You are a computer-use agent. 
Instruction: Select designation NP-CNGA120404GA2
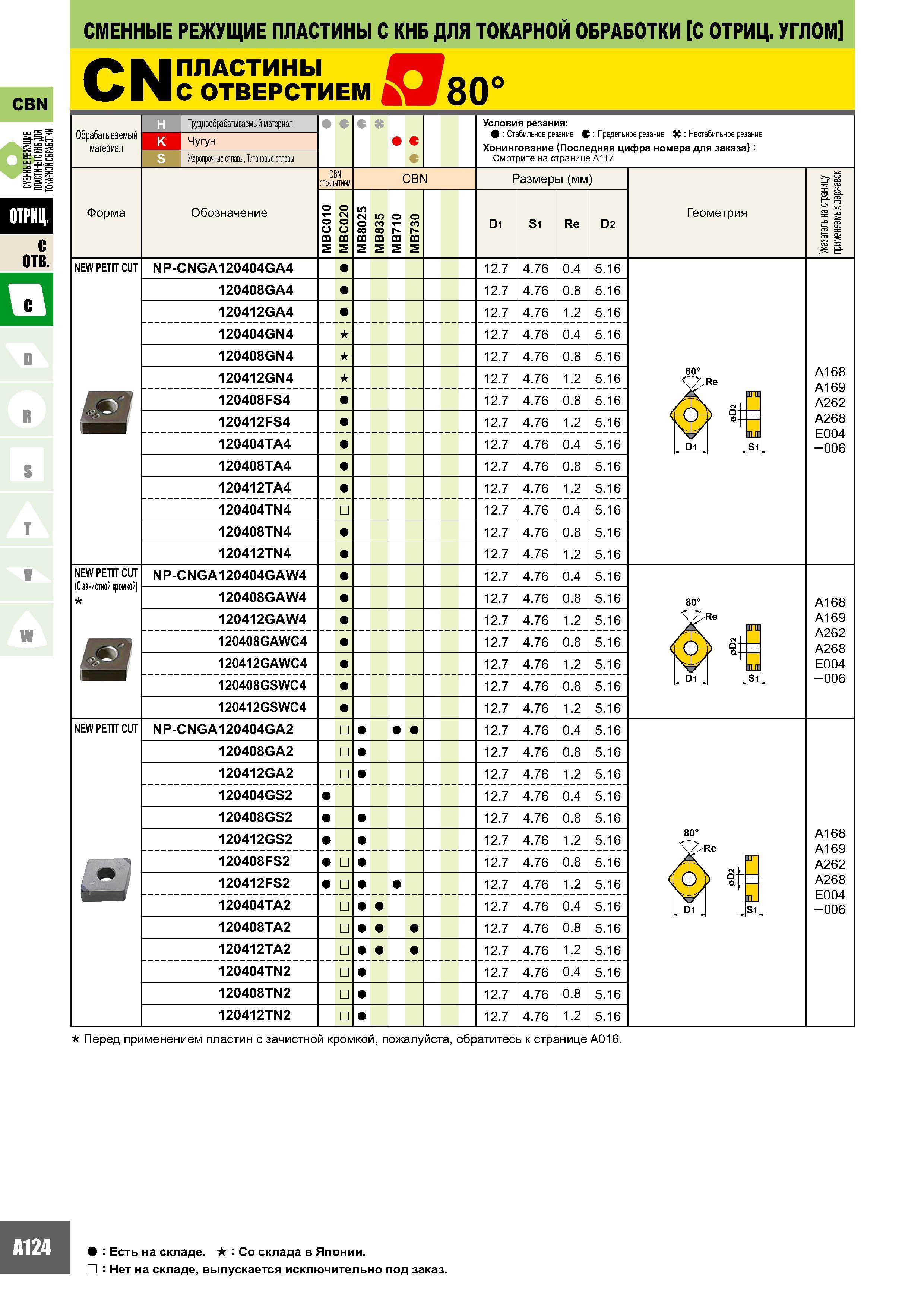coord(223,730)
